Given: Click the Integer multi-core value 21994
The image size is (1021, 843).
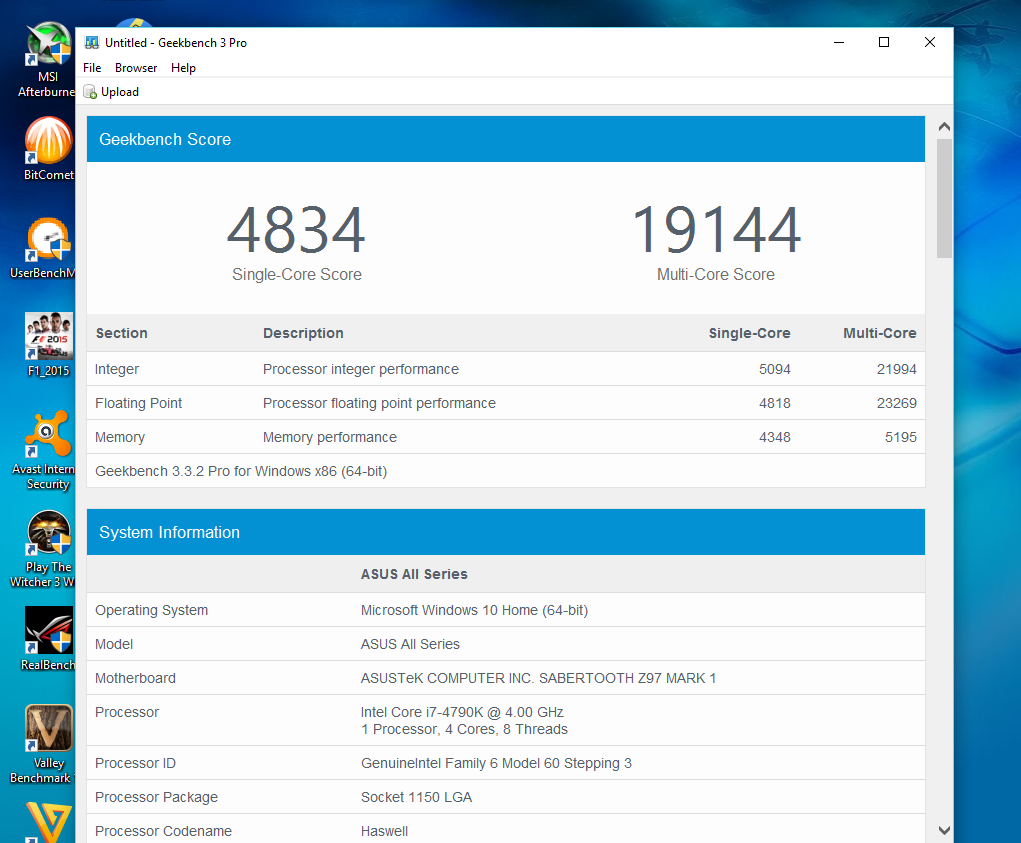Looking at the screenshot, I should 897,369.
